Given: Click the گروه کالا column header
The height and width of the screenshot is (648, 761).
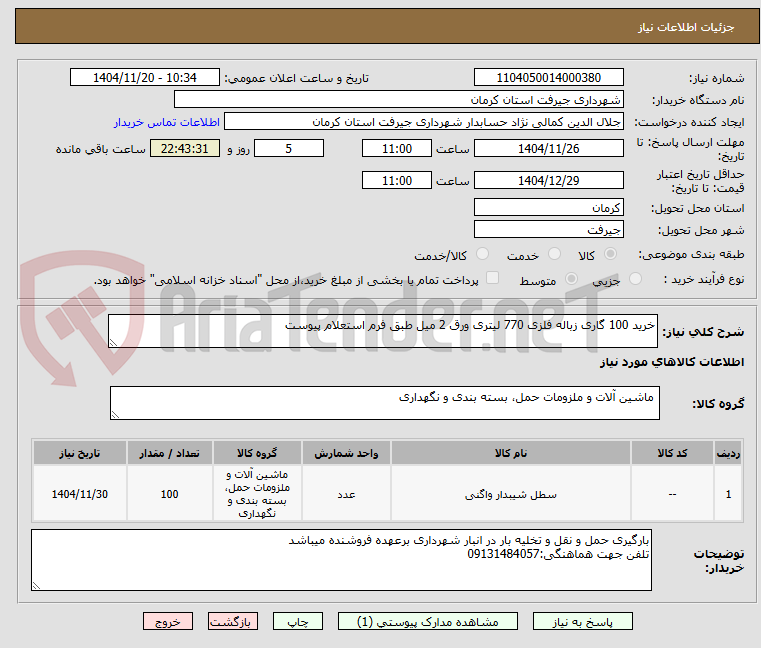Looking at the screenshot, I should [257, 453].
